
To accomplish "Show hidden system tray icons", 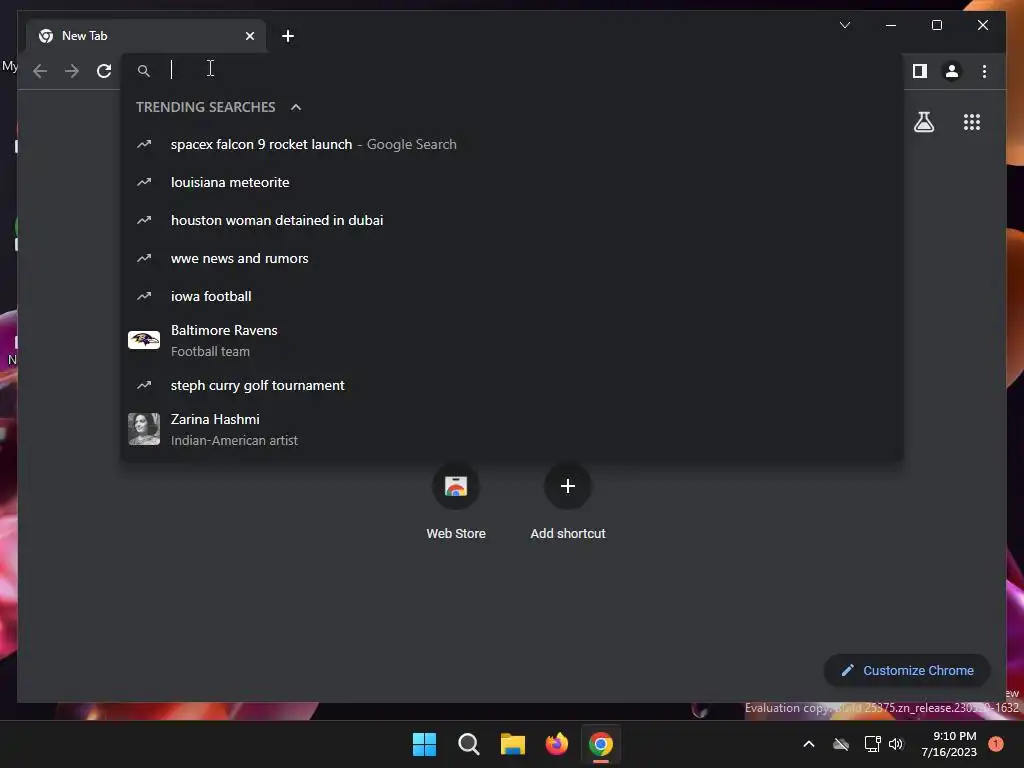I will coord(808,744).
